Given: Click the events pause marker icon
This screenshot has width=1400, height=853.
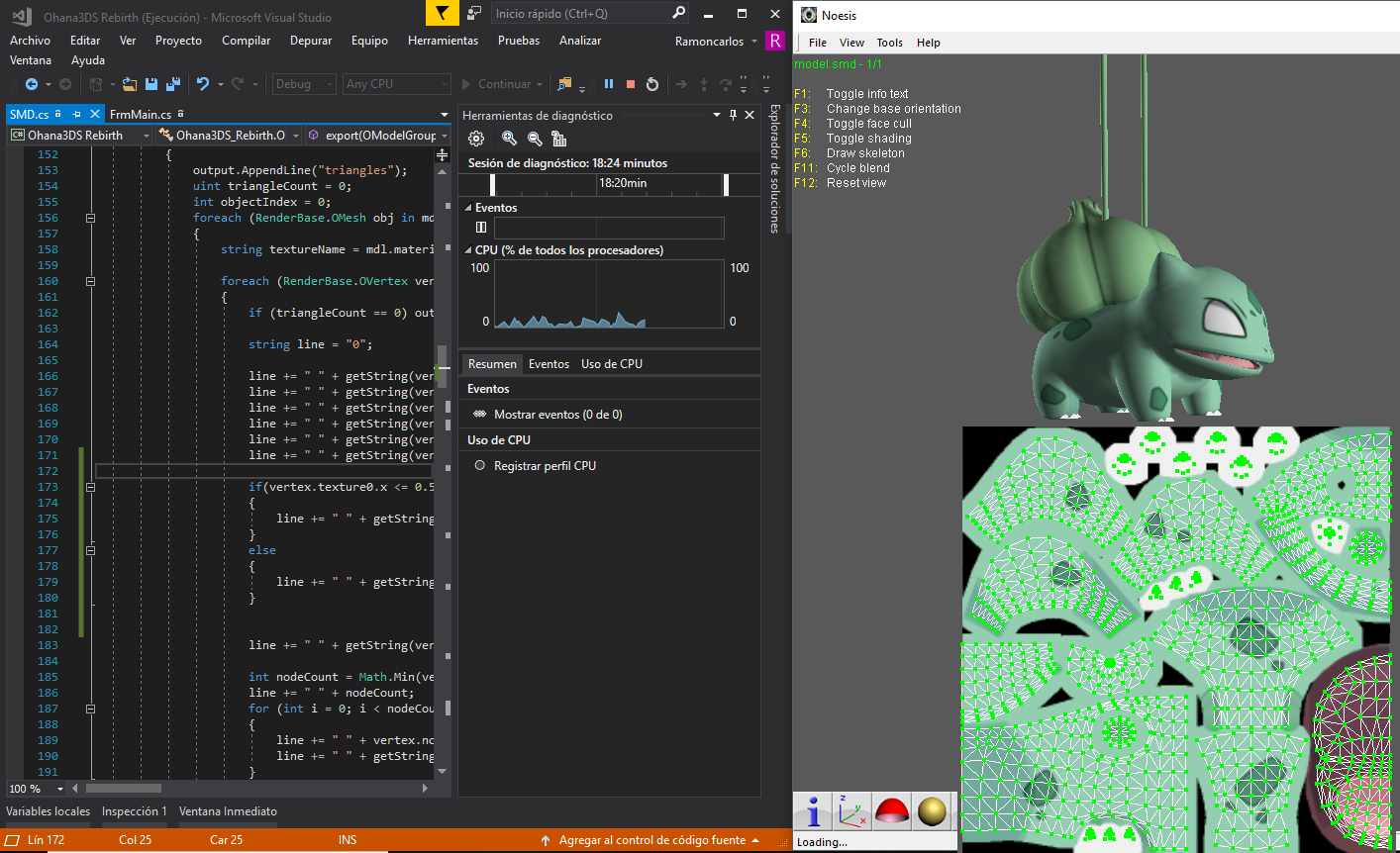Looking at the screenshot, I should point(481,228).
